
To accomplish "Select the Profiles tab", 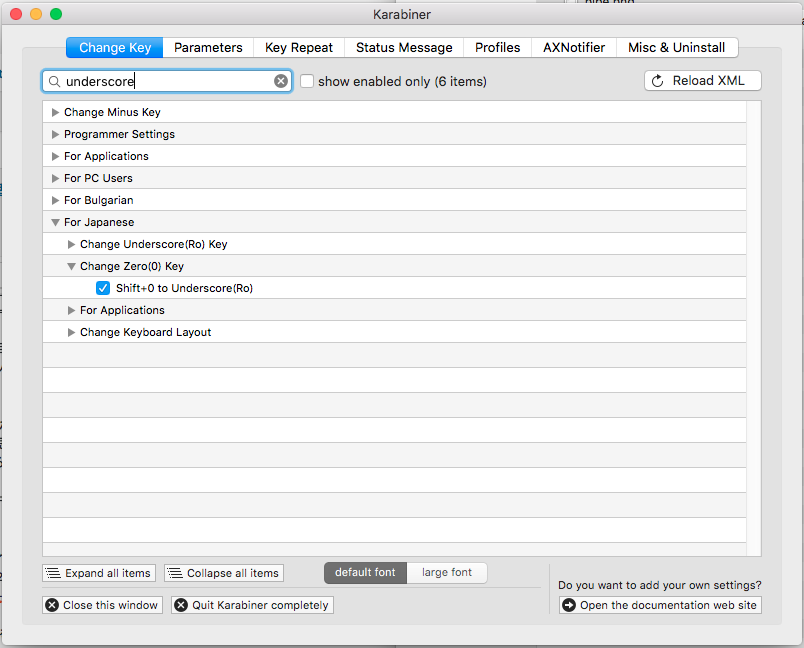I will click(497, 48).
